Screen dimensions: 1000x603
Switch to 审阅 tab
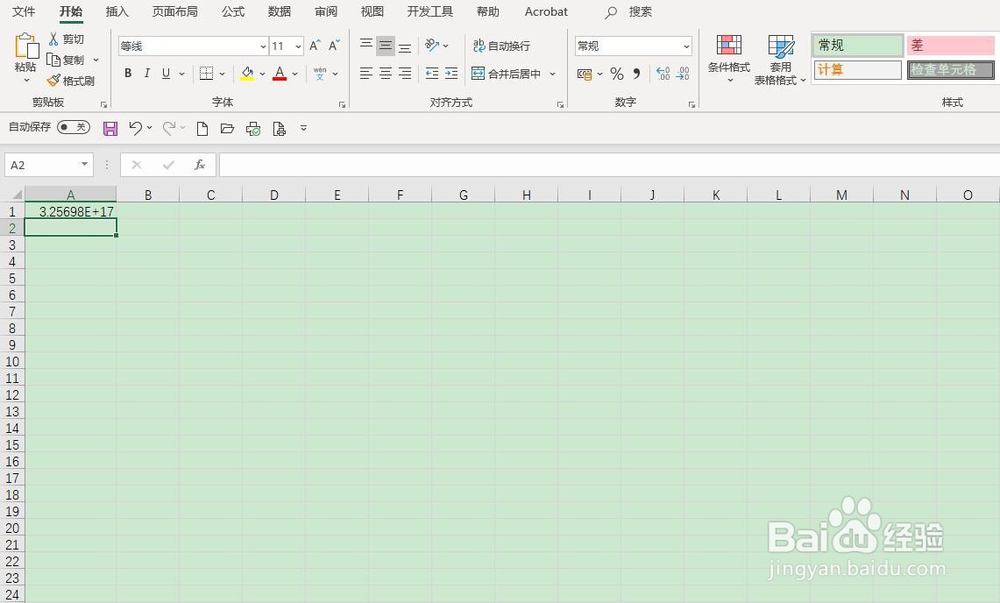point(326,11)
